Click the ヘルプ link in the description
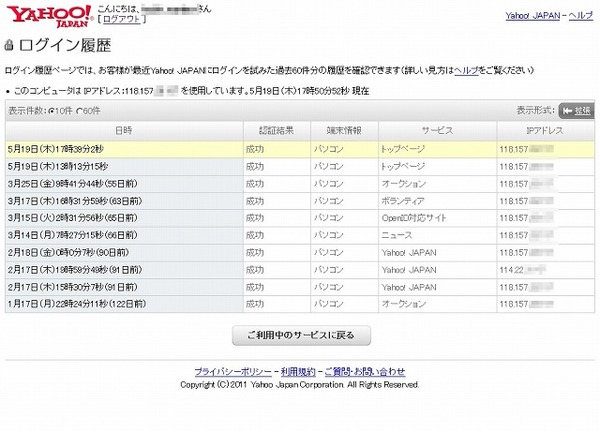Image resolution: width=600 pixels, height=432 pixels. (466, 70)
